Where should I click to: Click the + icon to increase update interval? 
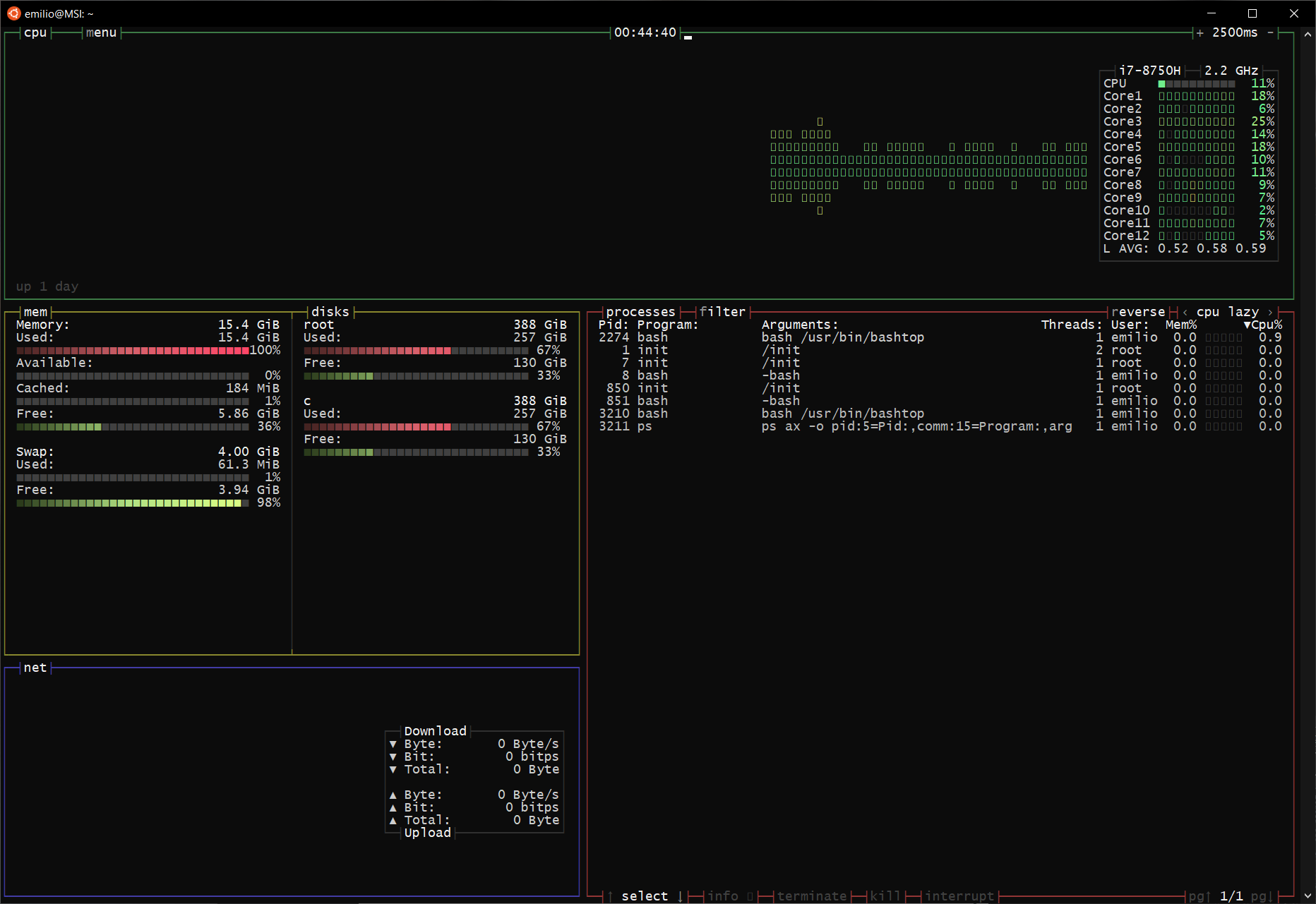coord(1199,32)
